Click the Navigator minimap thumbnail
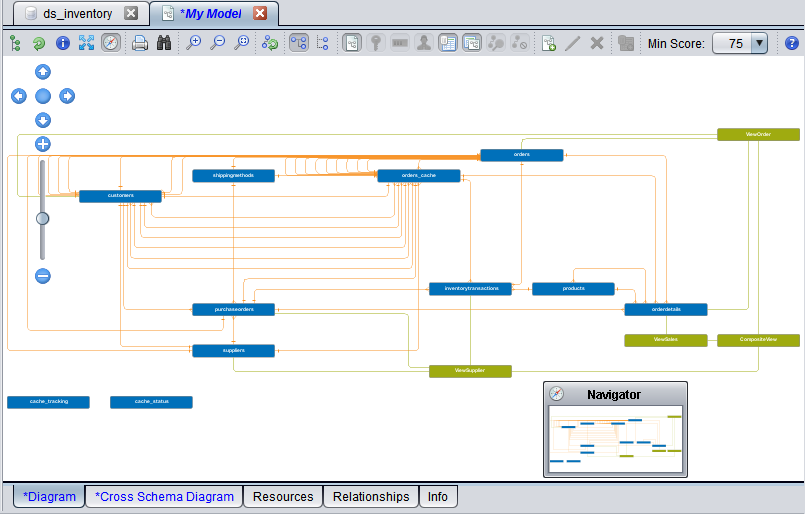 [x=615, y=437]
